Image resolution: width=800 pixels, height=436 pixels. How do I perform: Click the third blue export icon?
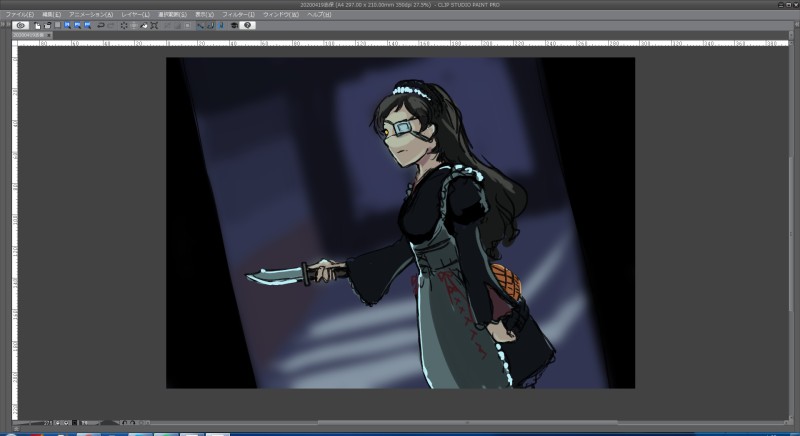coord(88,25)
